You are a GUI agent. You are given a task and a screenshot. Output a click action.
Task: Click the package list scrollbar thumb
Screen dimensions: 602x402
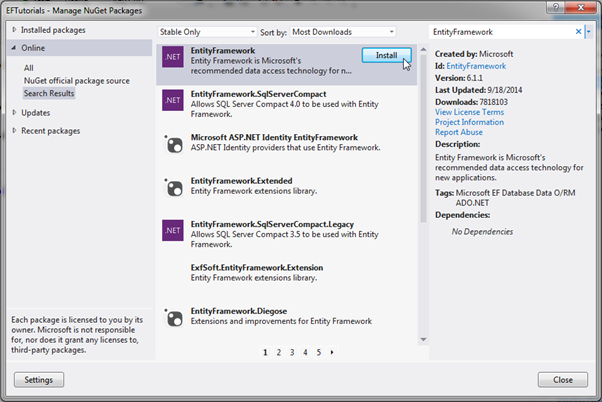(423, 138)
